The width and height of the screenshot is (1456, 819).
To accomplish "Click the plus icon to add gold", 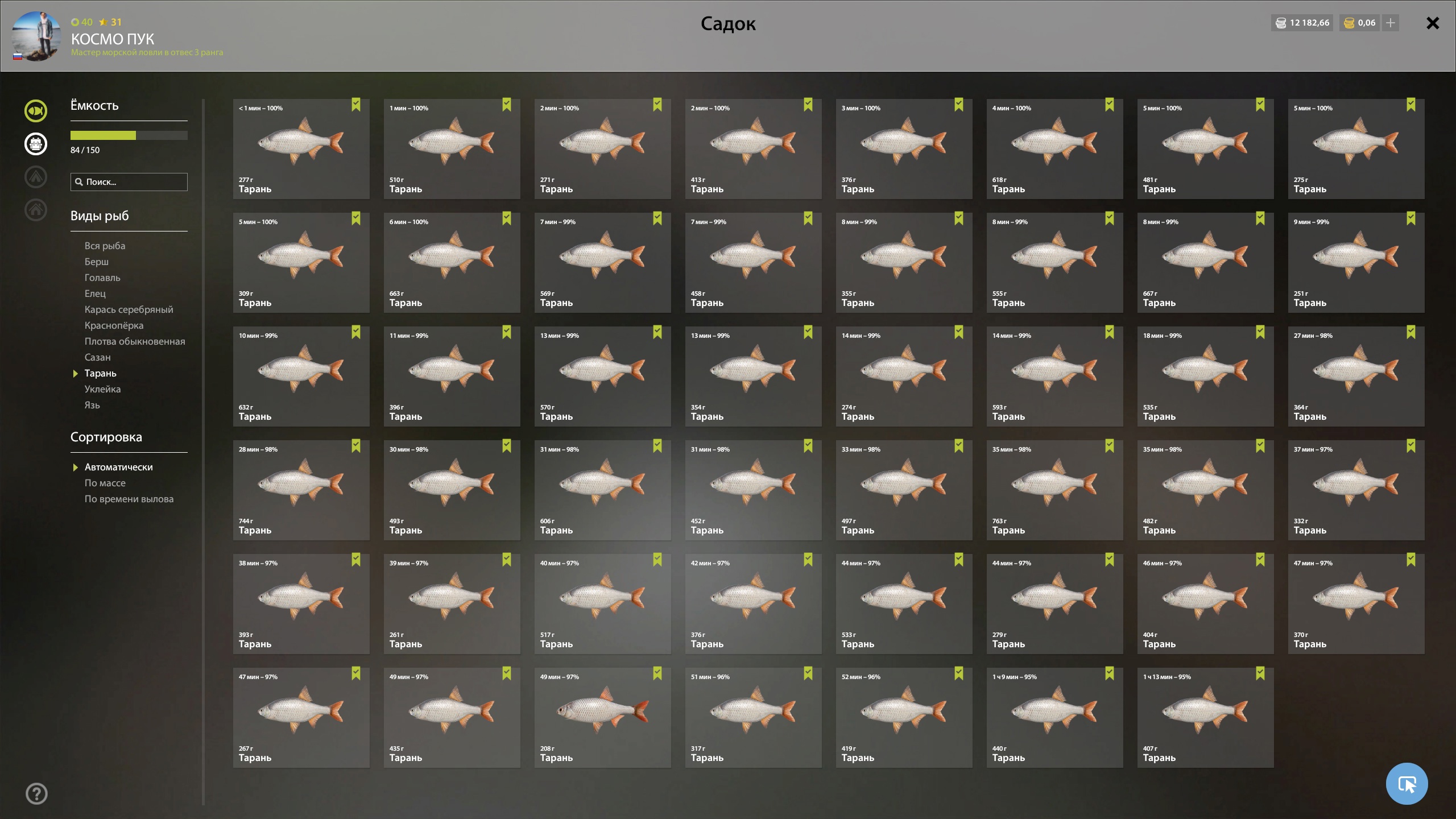I will pos(1391,23).
